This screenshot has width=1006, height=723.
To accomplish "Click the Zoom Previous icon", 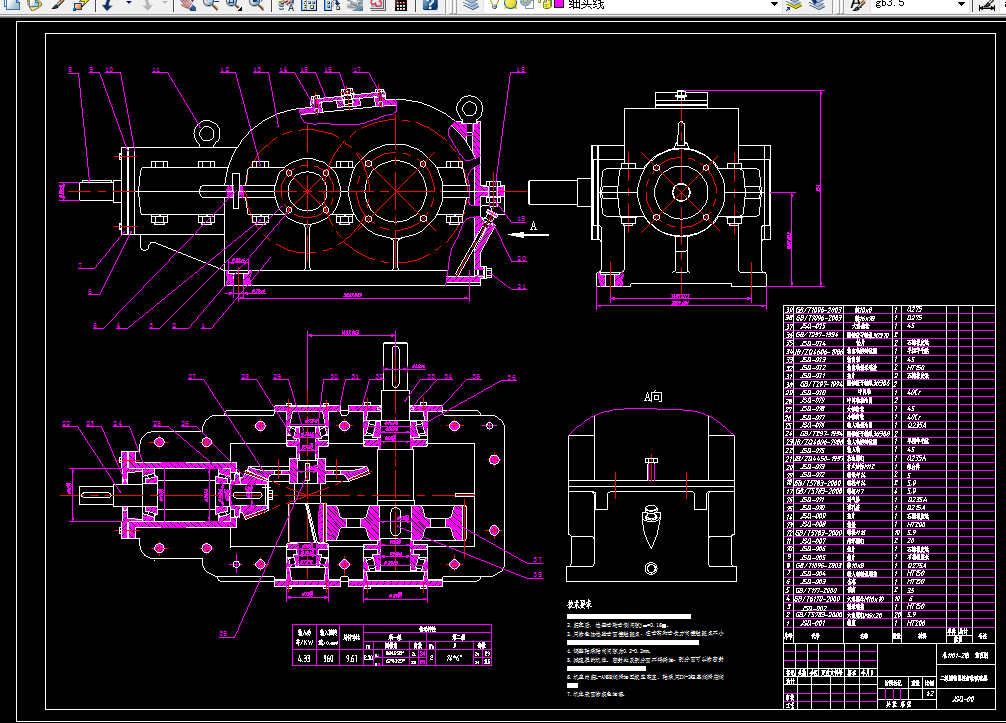I will 257,4.
